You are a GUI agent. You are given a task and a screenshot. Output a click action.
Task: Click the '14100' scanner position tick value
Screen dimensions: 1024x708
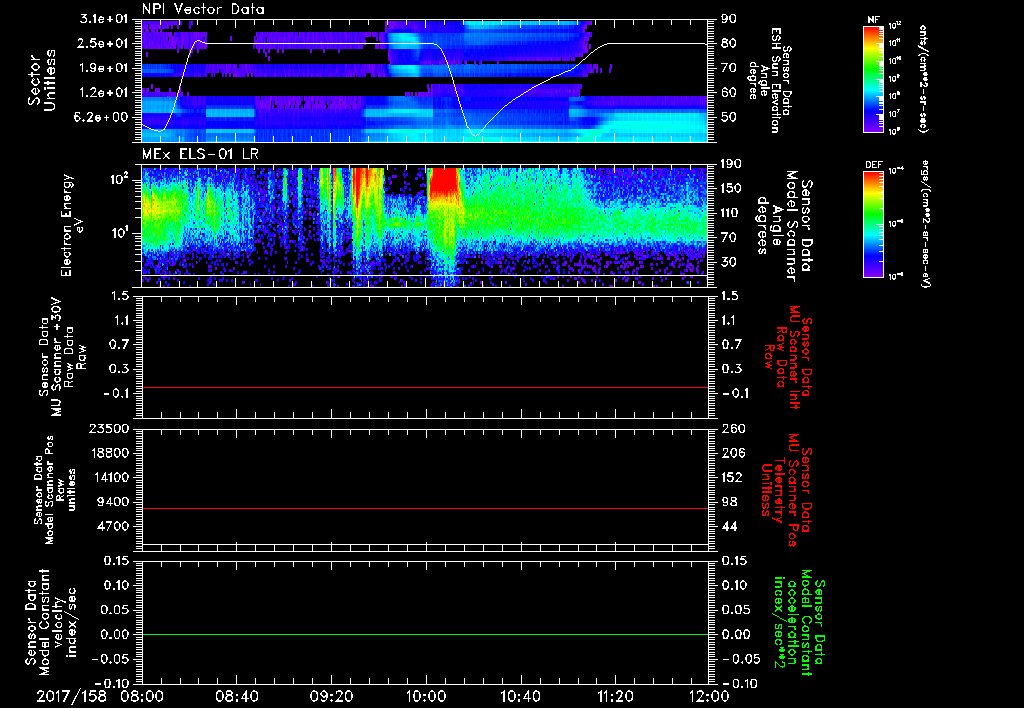[108, 477]
